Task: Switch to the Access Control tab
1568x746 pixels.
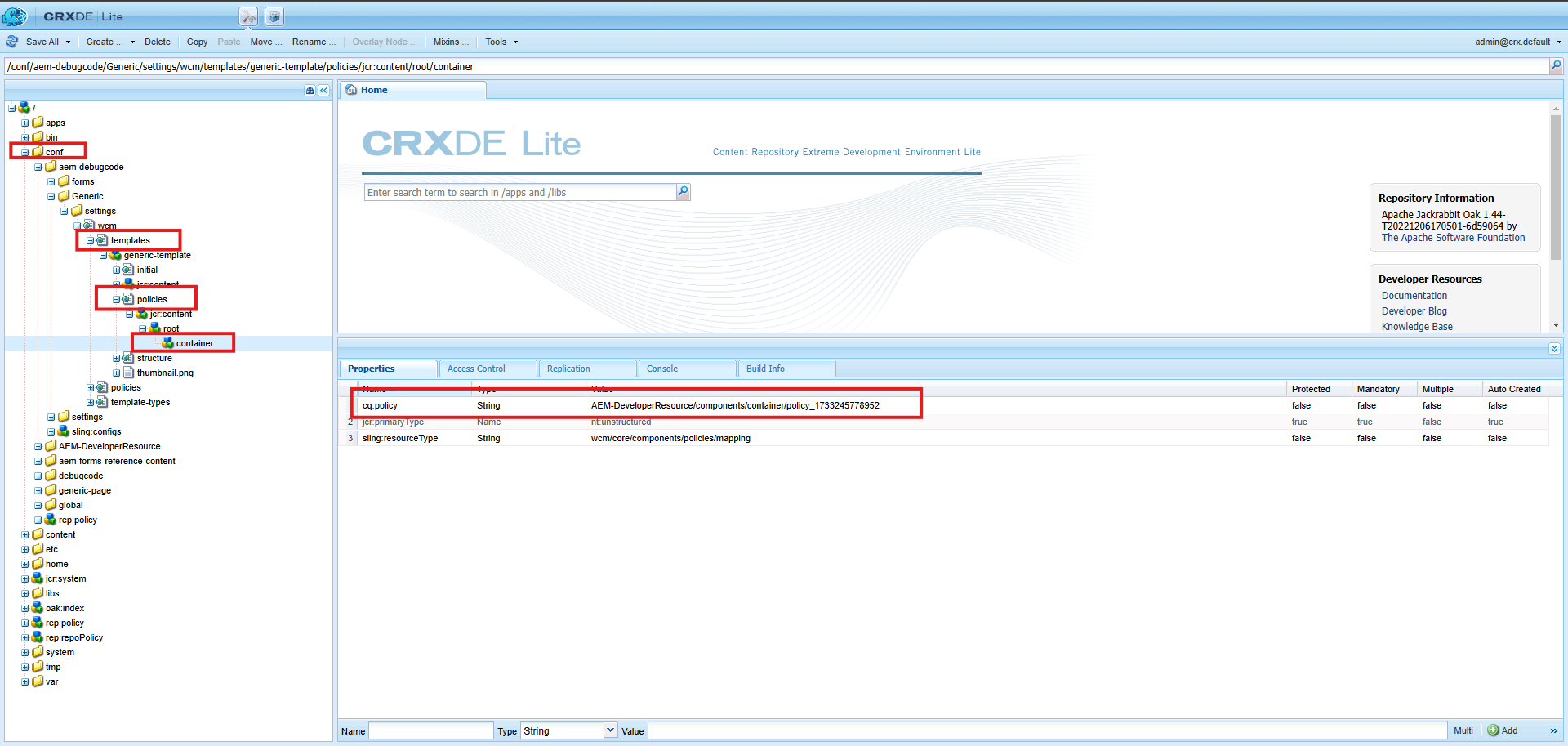Action: pyautogui.click(x=476, y=369)
